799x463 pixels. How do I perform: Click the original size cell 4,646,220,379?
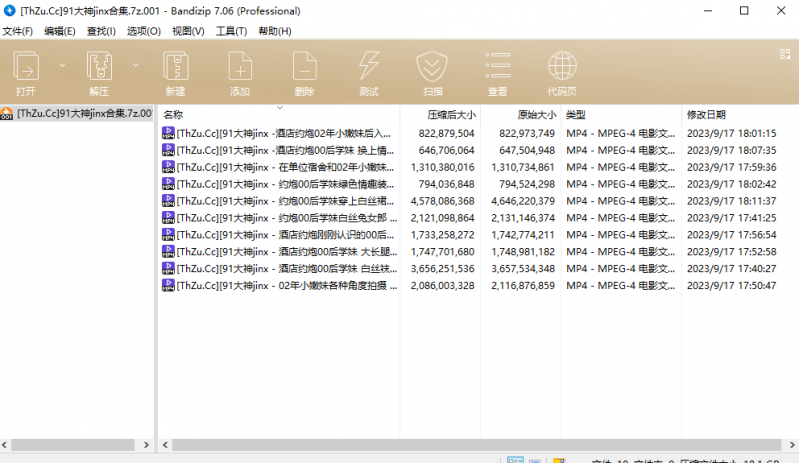(x=523, y=201)
